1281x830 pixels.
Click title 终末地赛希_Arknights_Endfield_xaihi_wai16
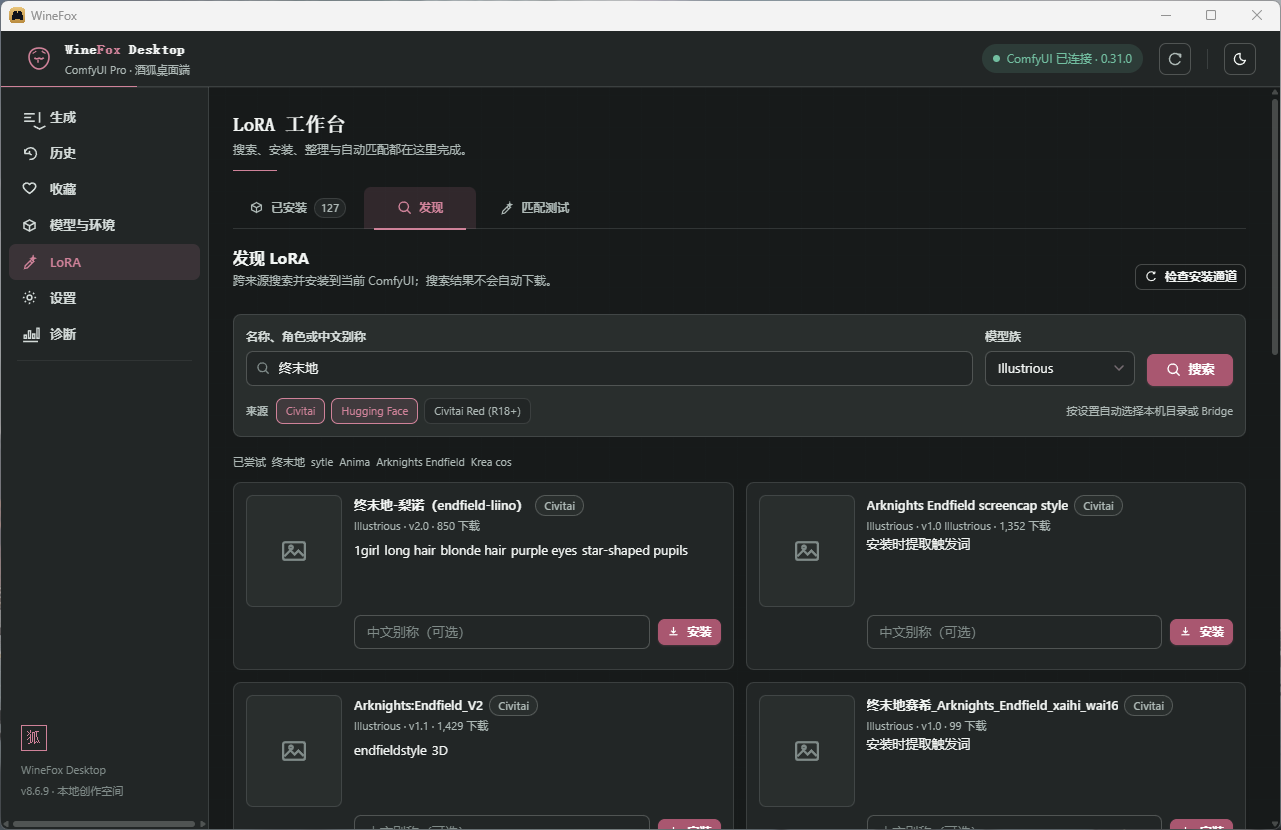point(992,706)
